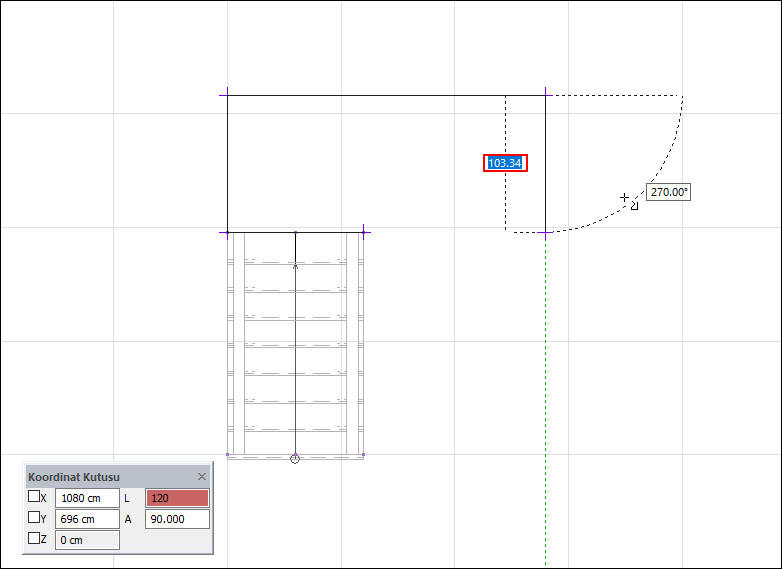
Task: Select the Y field showing 696 cm
Action: click(87, 519)
